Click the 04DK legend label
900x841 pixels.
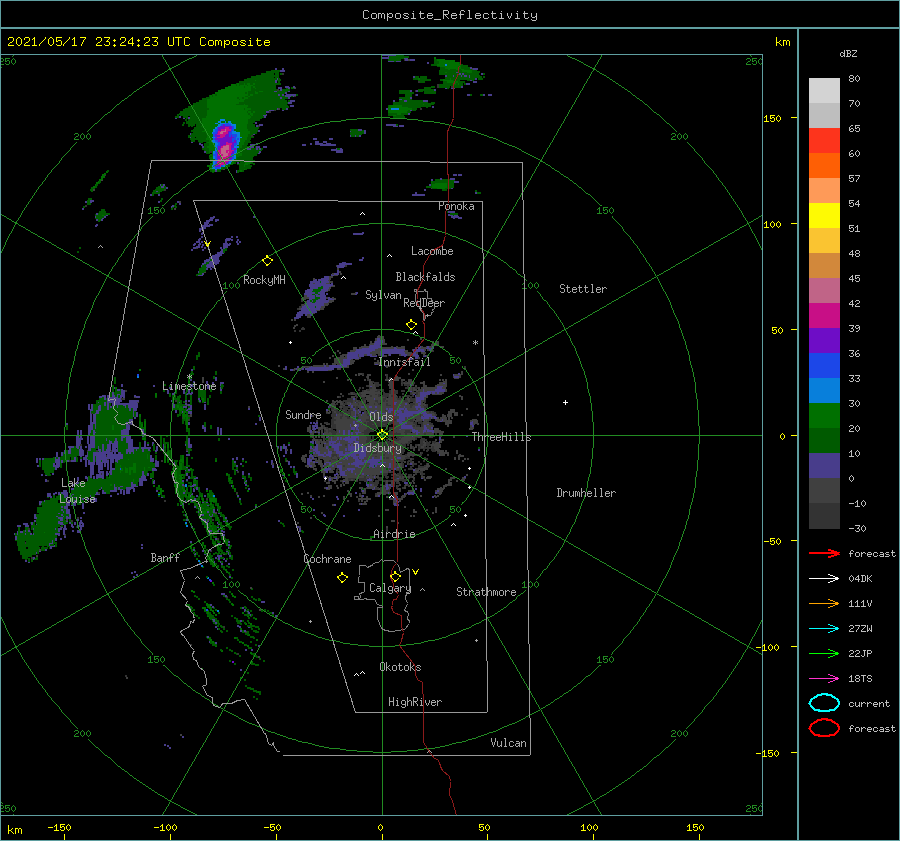860,578
